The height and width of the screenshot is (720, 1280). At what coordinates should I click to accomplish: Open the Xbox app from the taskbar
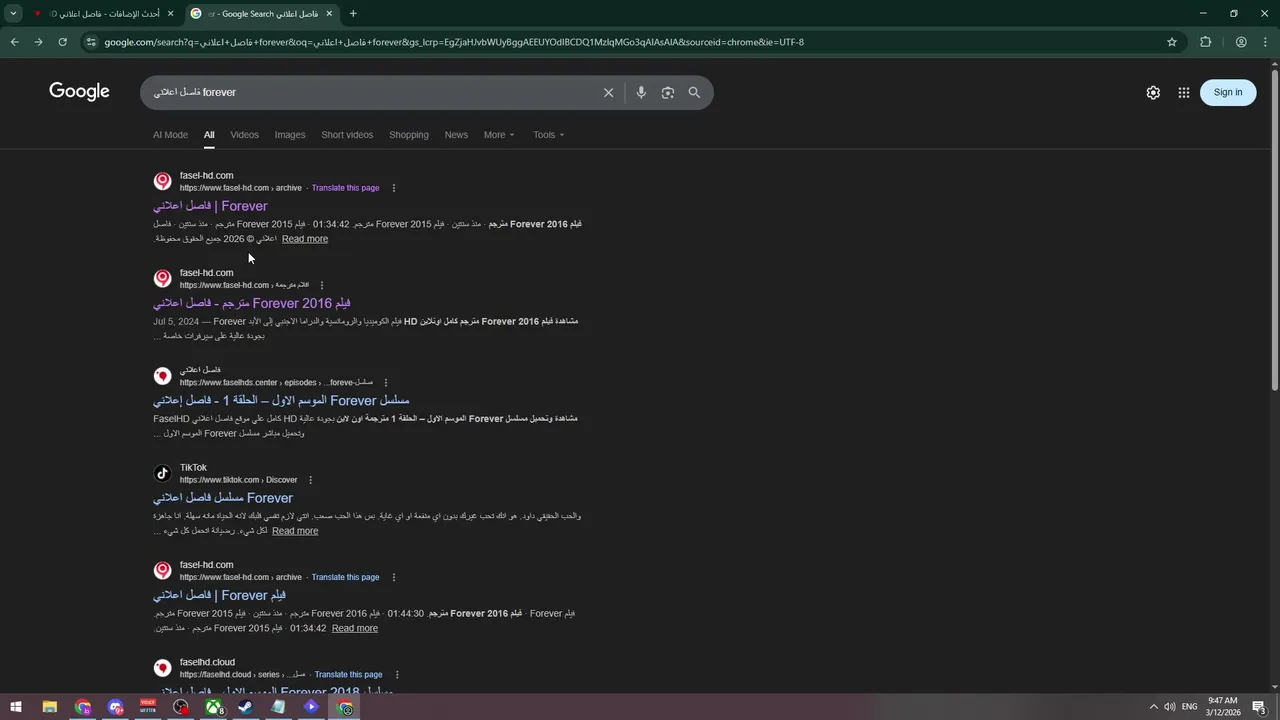213,707
